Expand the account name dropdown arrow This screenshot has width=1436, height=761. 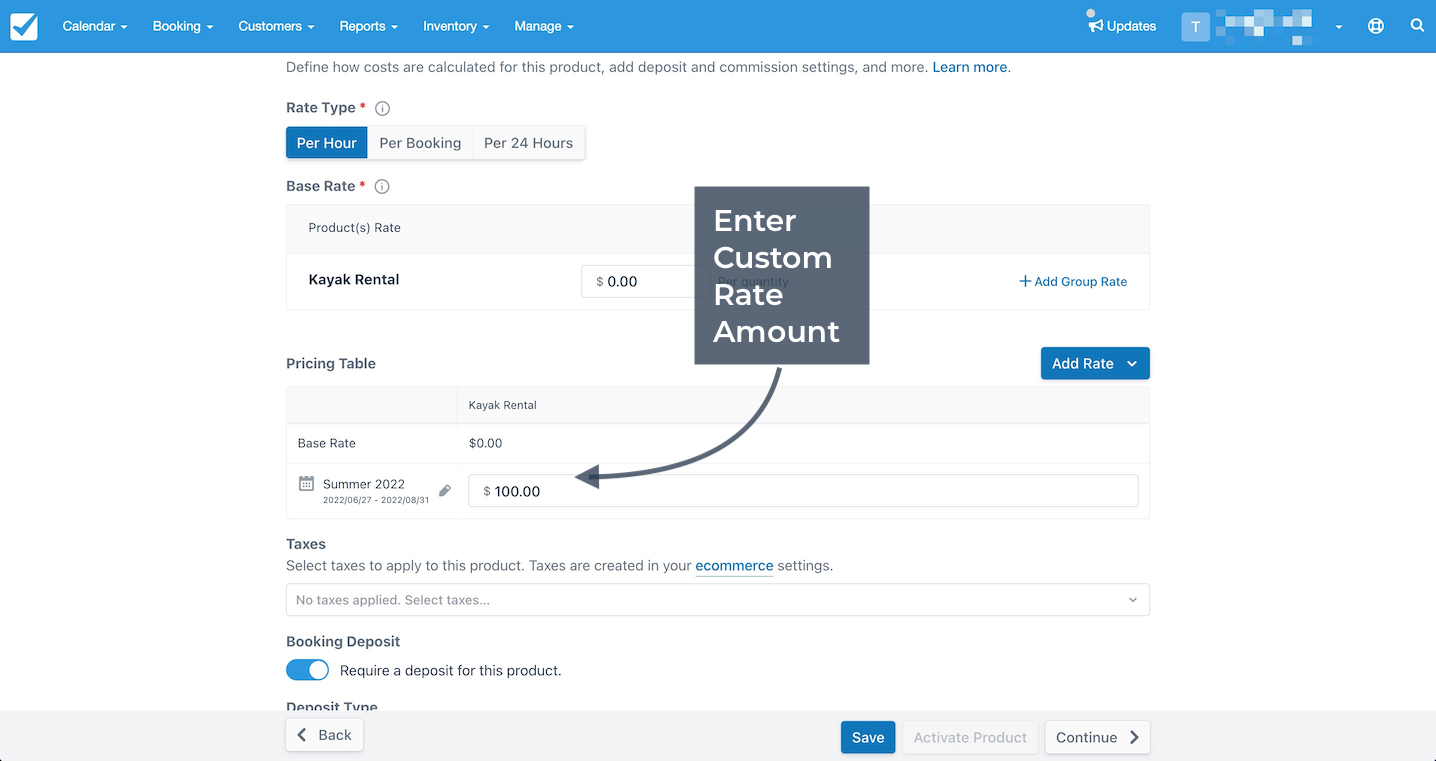[x=1339, y=28]
